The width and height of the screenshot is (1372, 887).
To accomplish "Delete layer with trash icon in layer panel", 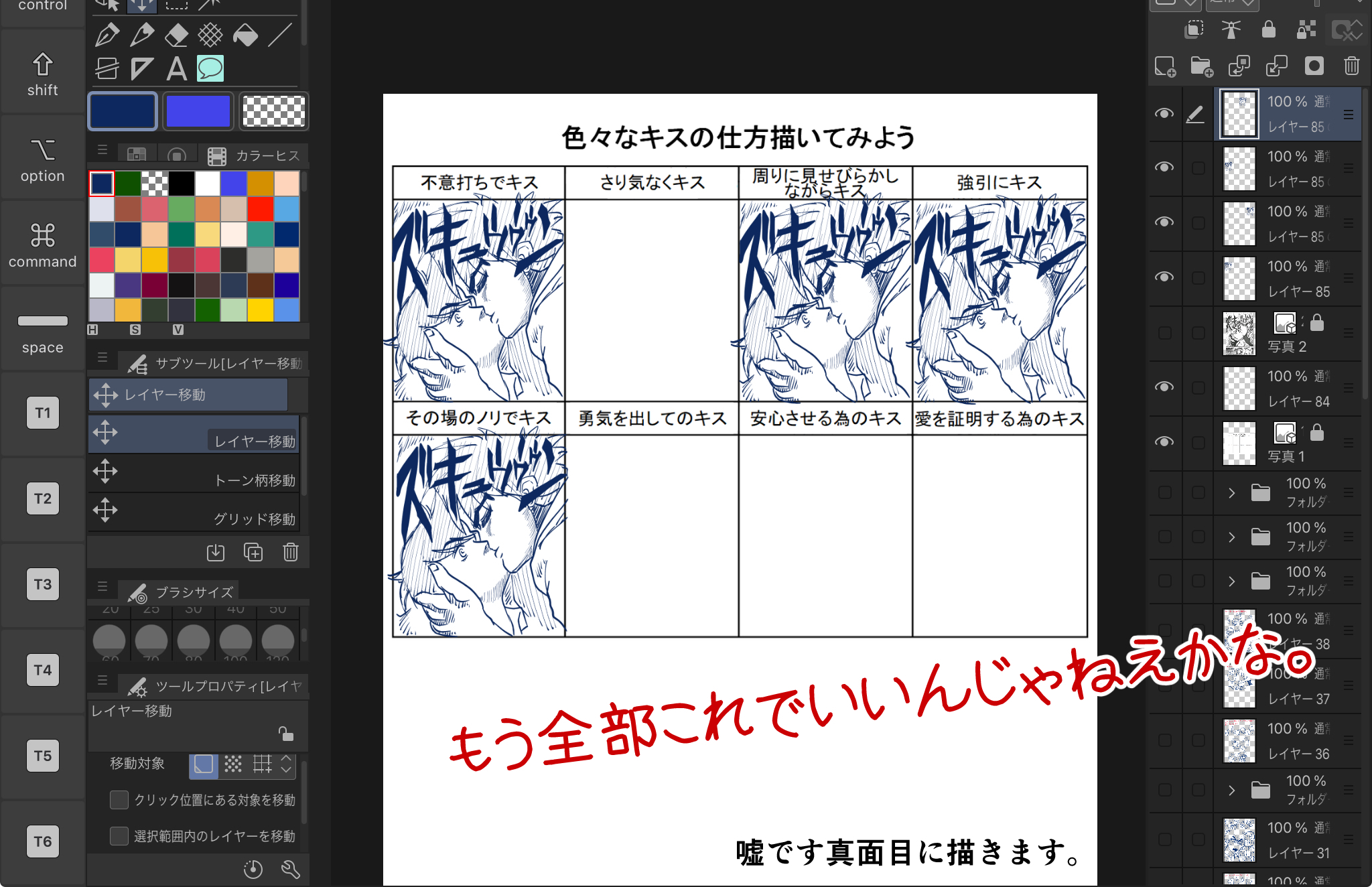I will [x=1351, y=66].
